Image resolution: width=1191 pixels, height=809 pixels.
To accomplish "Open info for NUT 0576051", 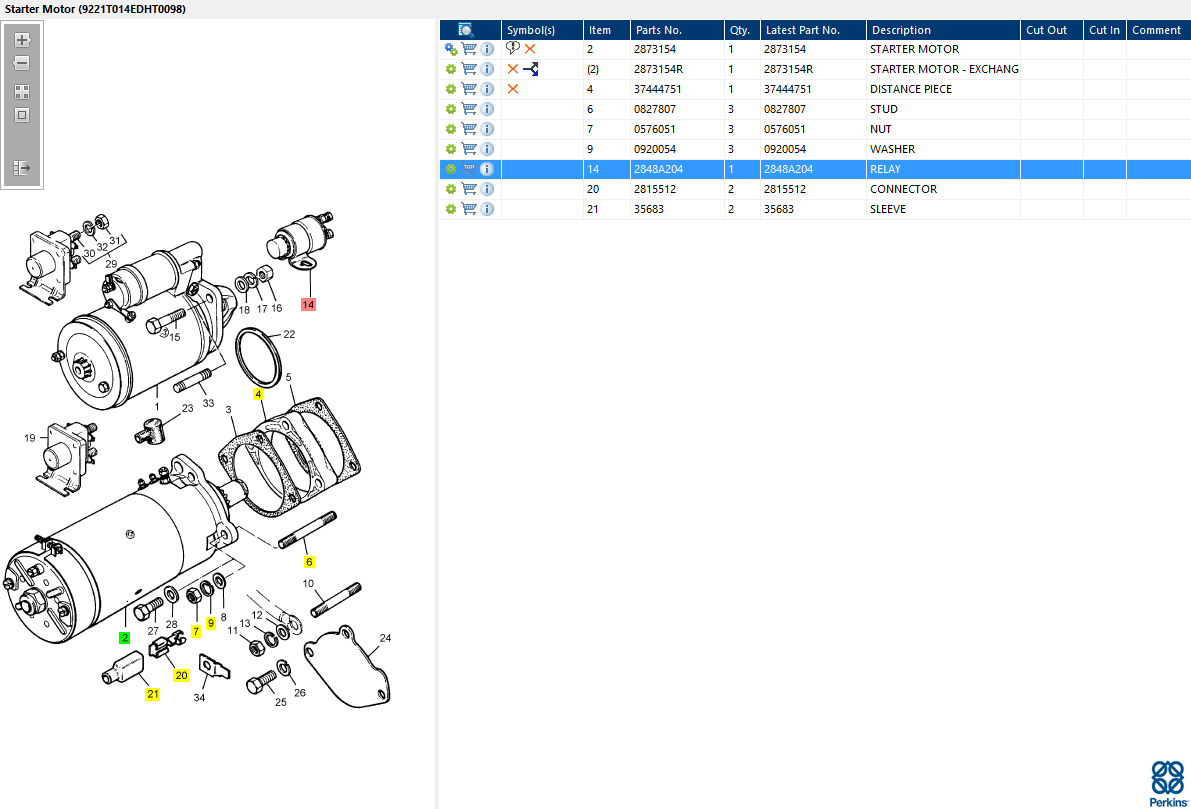I will [488, 129].
